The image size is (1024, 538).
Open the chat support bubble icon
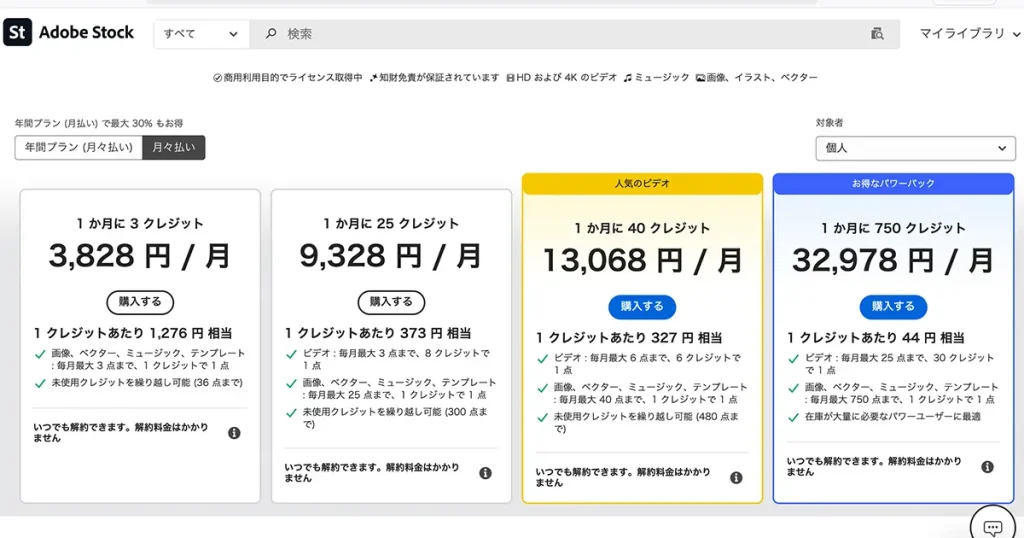tap(992, 526)
